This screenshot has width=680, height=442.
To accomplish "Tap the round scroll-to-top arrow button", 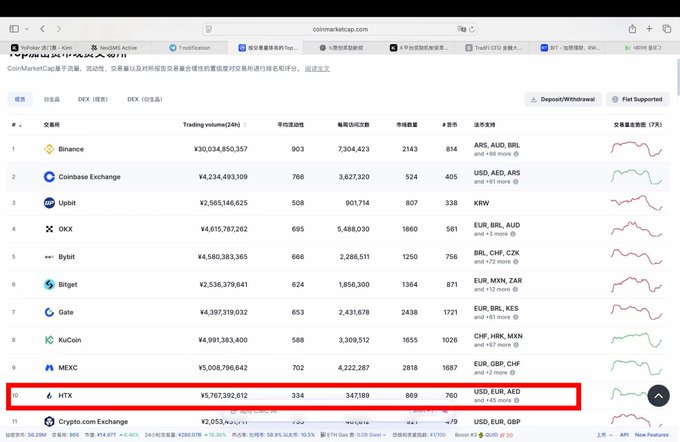I will point(658,396).
